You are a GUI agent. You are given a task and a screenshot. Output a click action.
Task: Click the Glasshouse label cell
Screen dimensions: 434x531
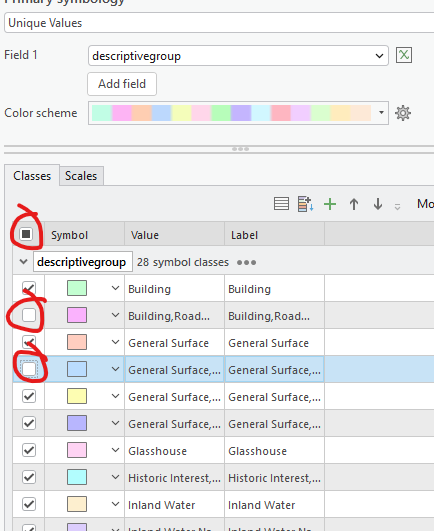(x=275, y=450)
